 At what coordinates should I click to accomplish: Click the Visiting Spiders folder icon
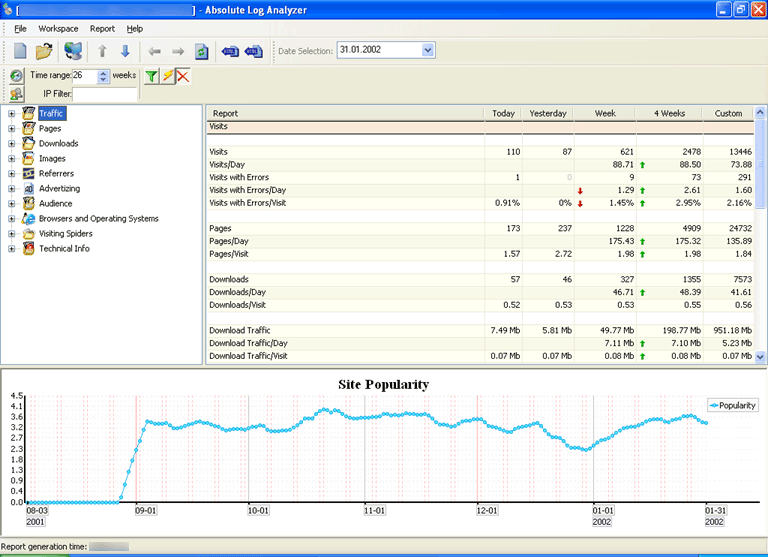pos(29,234)
